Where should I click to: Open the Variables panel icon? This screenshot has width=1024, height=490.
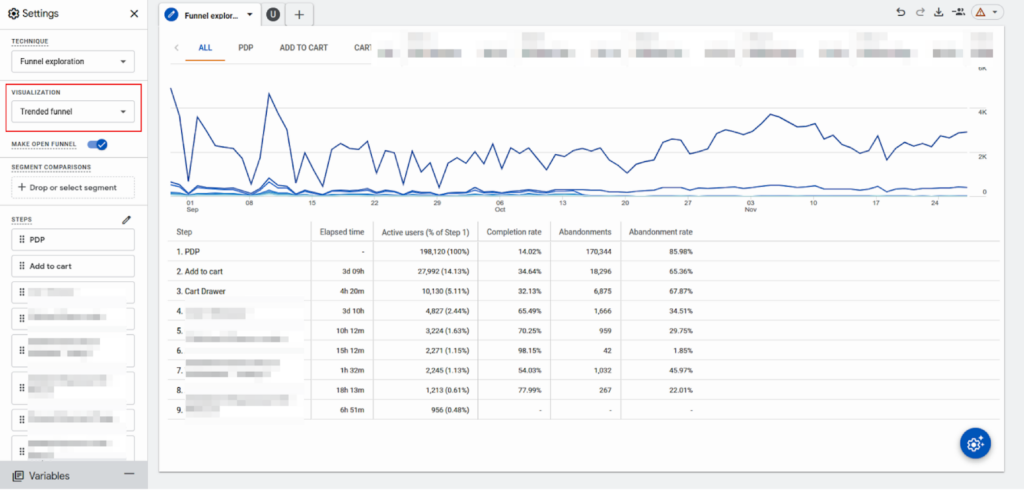18,476
